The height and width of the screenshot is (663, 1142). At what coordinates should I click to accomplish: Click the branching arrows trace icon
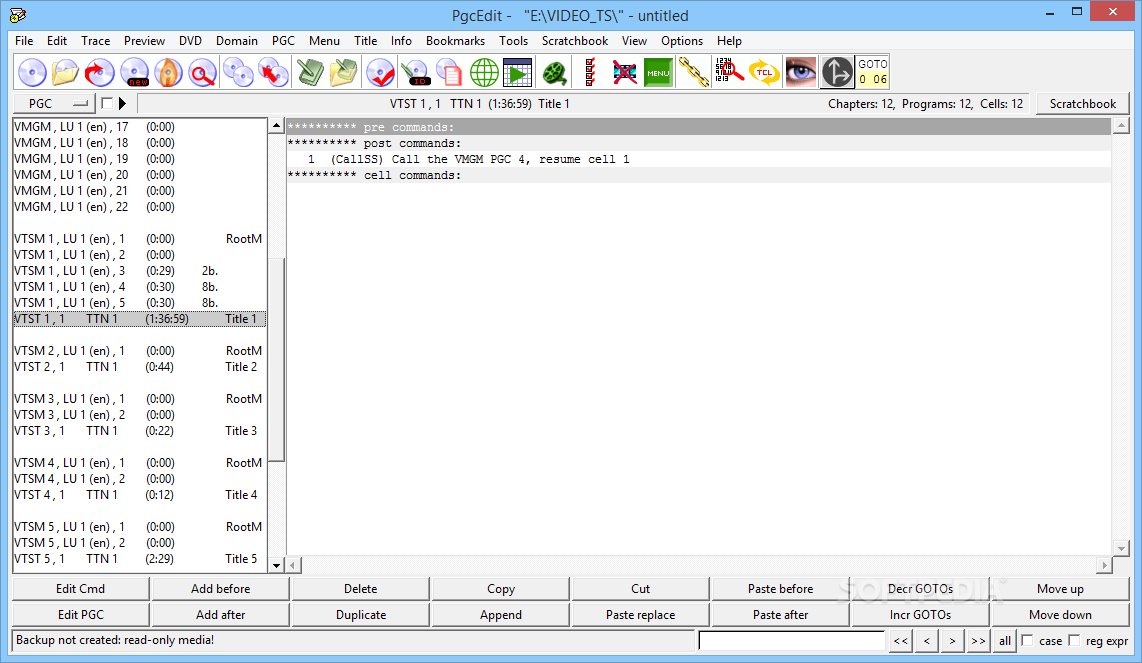click(837, 72)
